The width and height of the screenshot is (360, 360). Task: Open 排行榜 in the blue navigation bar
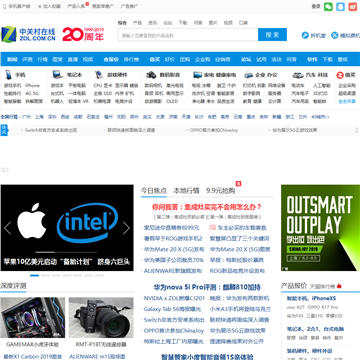tap(131, 59)
